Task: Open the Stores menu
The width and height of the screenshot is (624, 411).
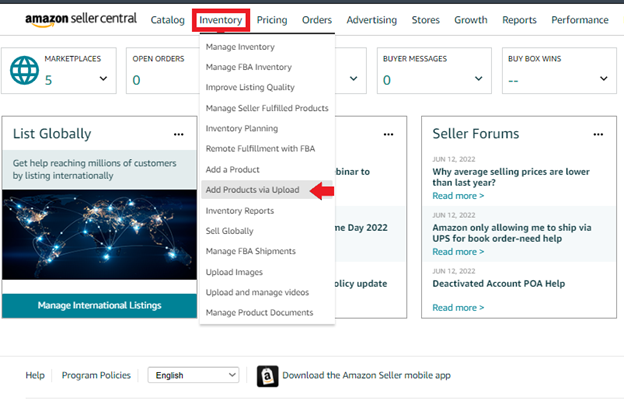Action: (x=426, y=20)
